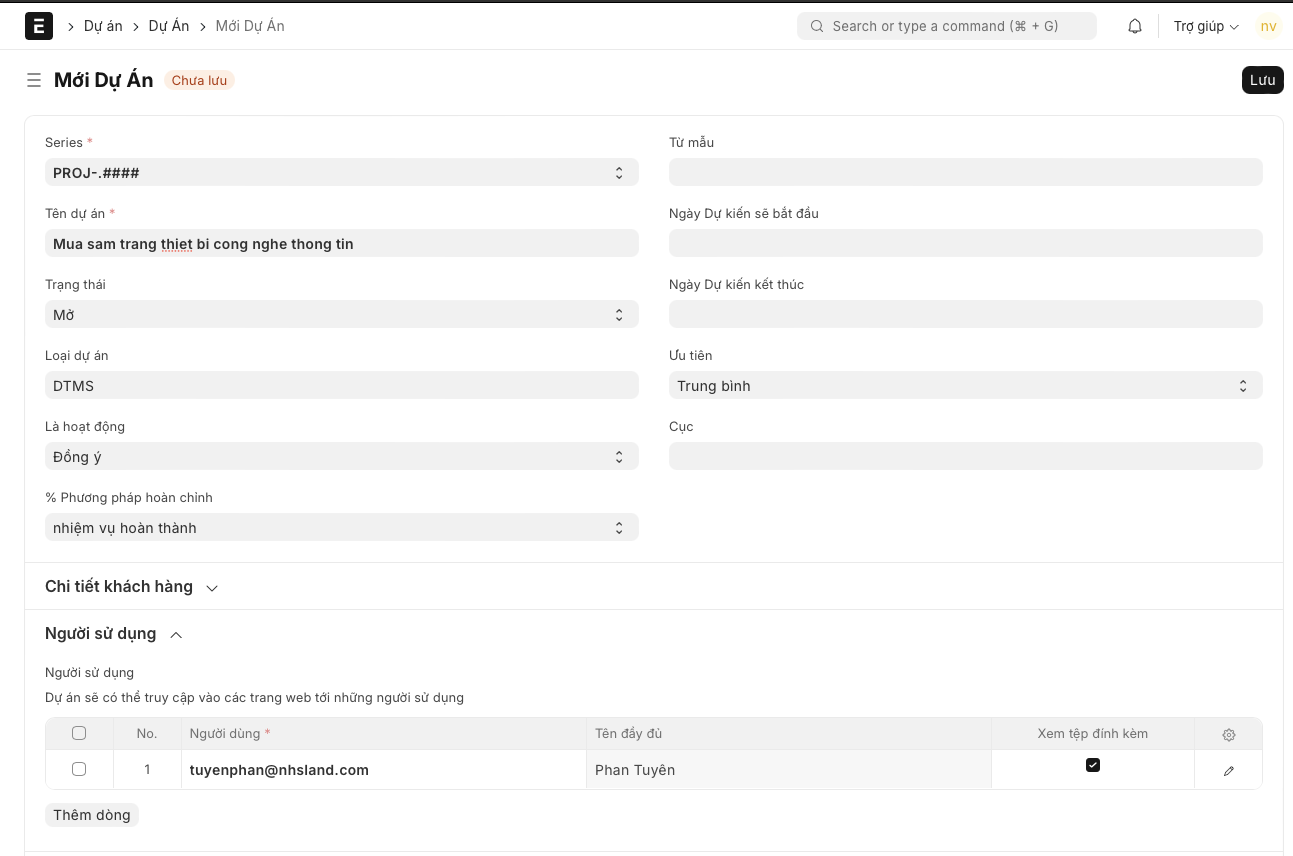Screen dimensions: 1293x856
Task: Click the 'Ngày Dự kiến sẽ bắt đầu' field
Action: (965, 243)
